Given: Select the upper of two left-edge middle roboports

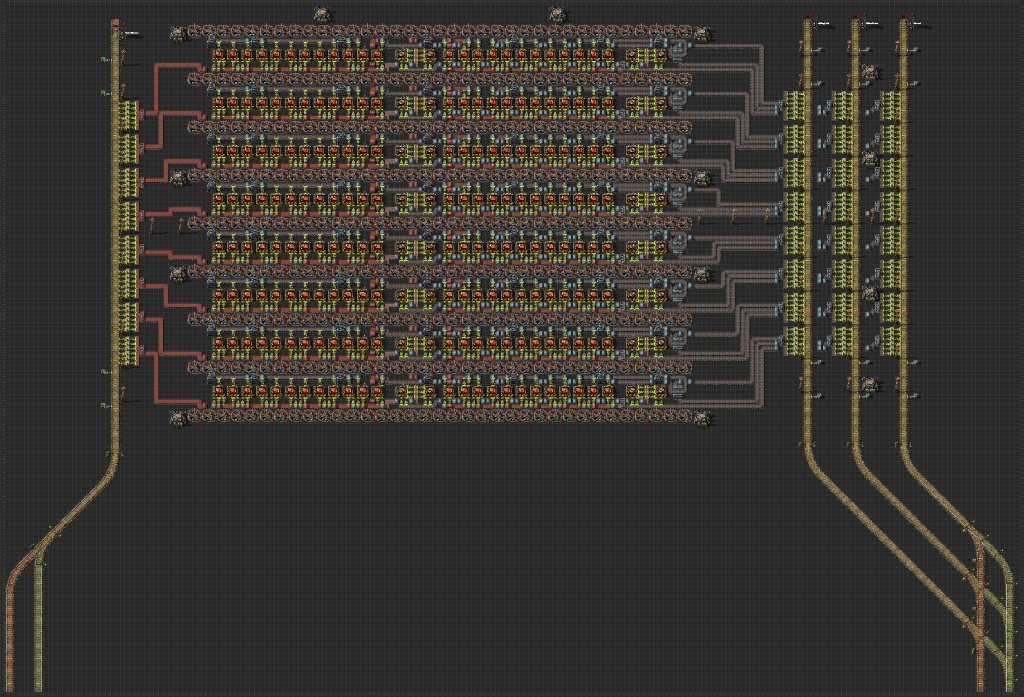Looking at the screenshot, I should 178,177.
